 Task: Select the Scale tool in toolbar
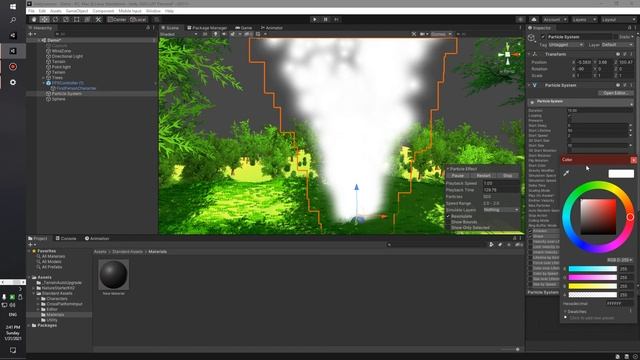click(x=66, y=19)
